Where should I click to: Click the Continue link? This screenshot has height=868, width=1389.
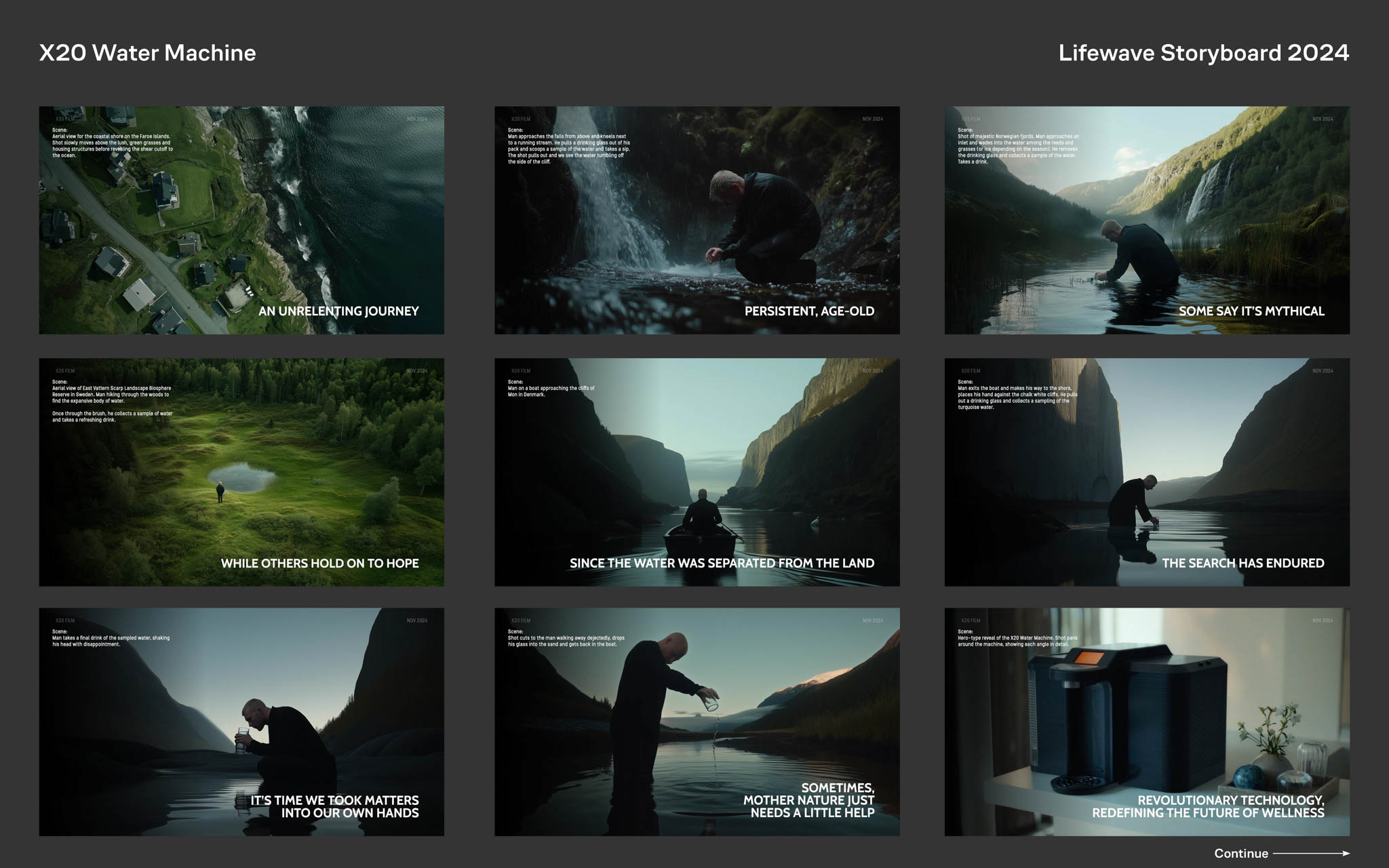pos(1240,854)
